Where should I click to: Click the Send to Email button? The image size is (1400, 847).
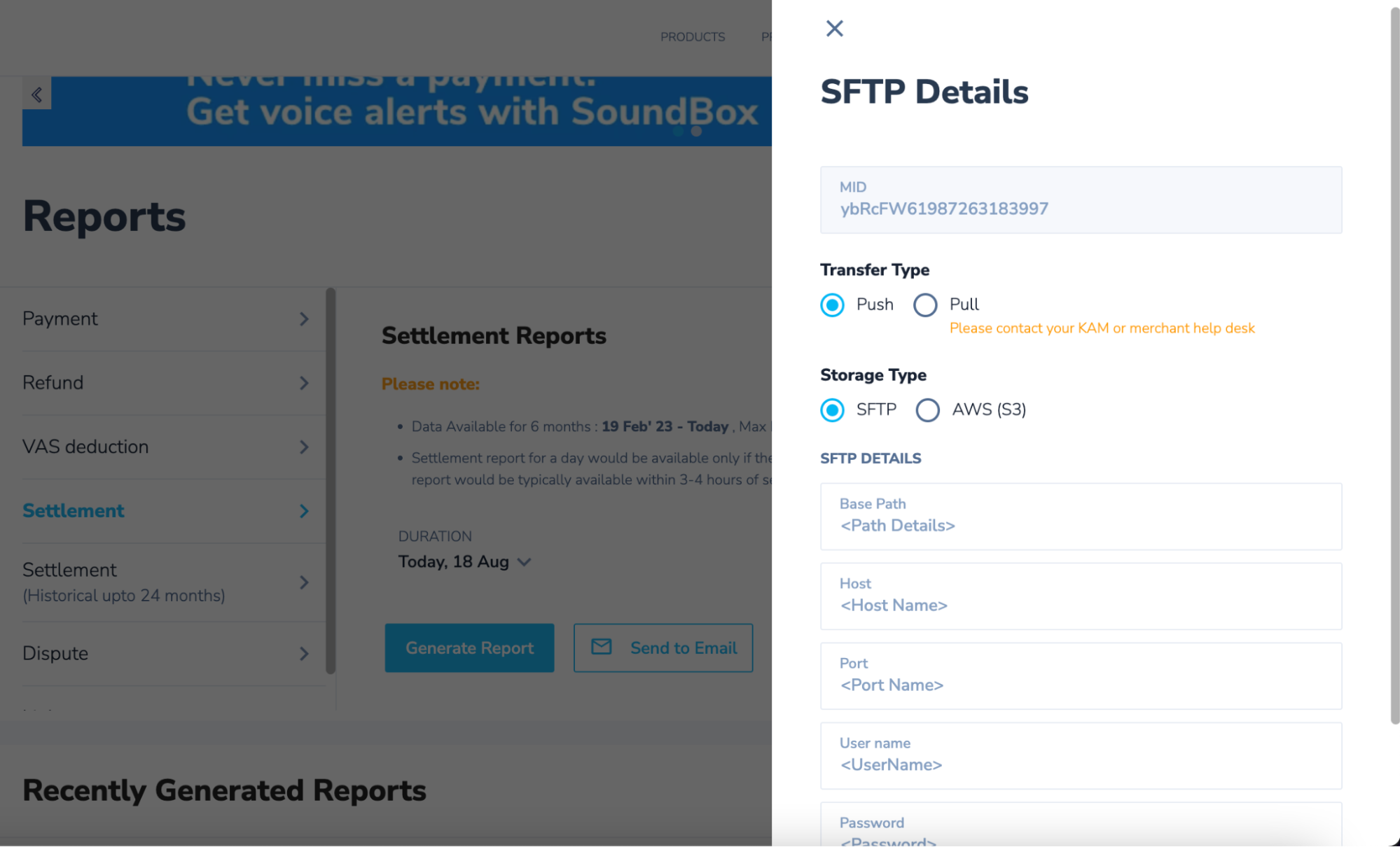coord(663,648)
